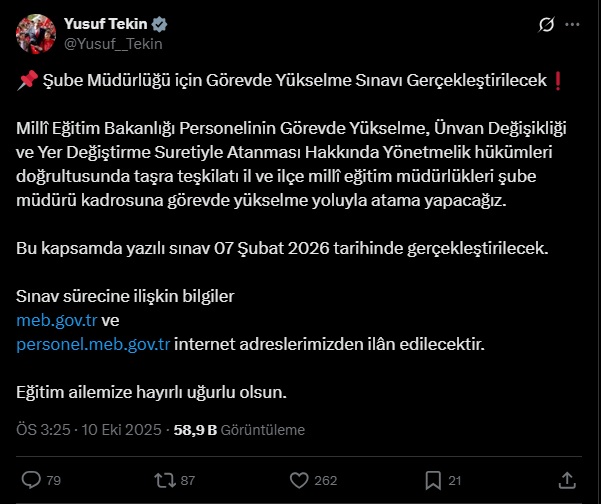Open the @Yusuf__Tekin handle link
The height and width of the screenshot is (504, 601).
point(112,43)
